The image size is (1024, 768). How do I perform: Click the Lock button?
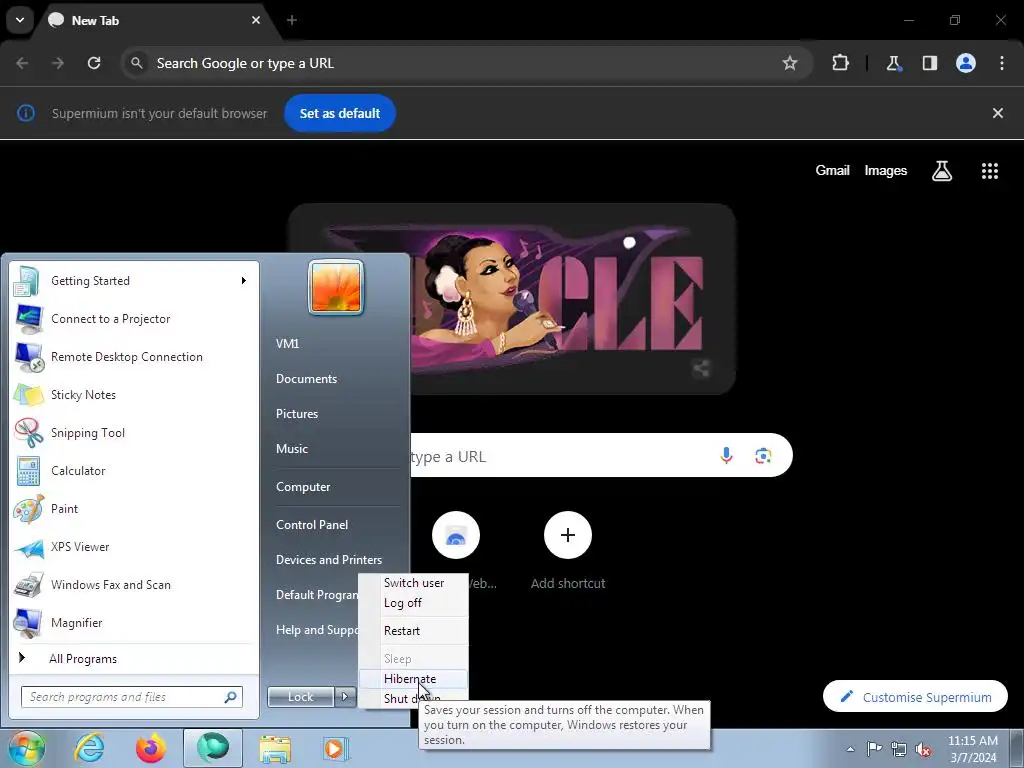point(300,697)
